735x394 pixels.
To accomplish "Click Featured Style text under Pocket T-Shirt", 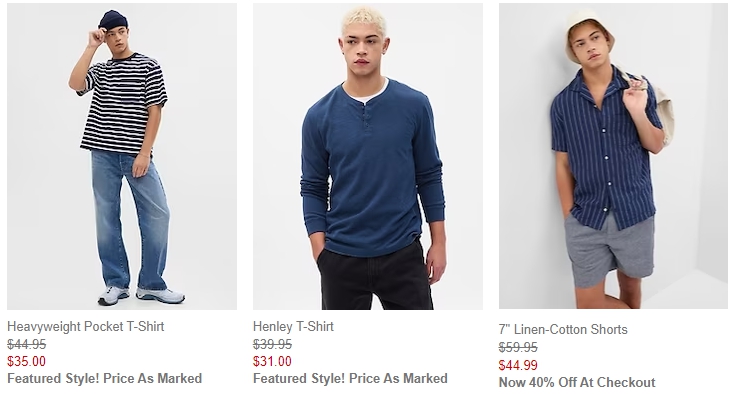I will [105, 379].
